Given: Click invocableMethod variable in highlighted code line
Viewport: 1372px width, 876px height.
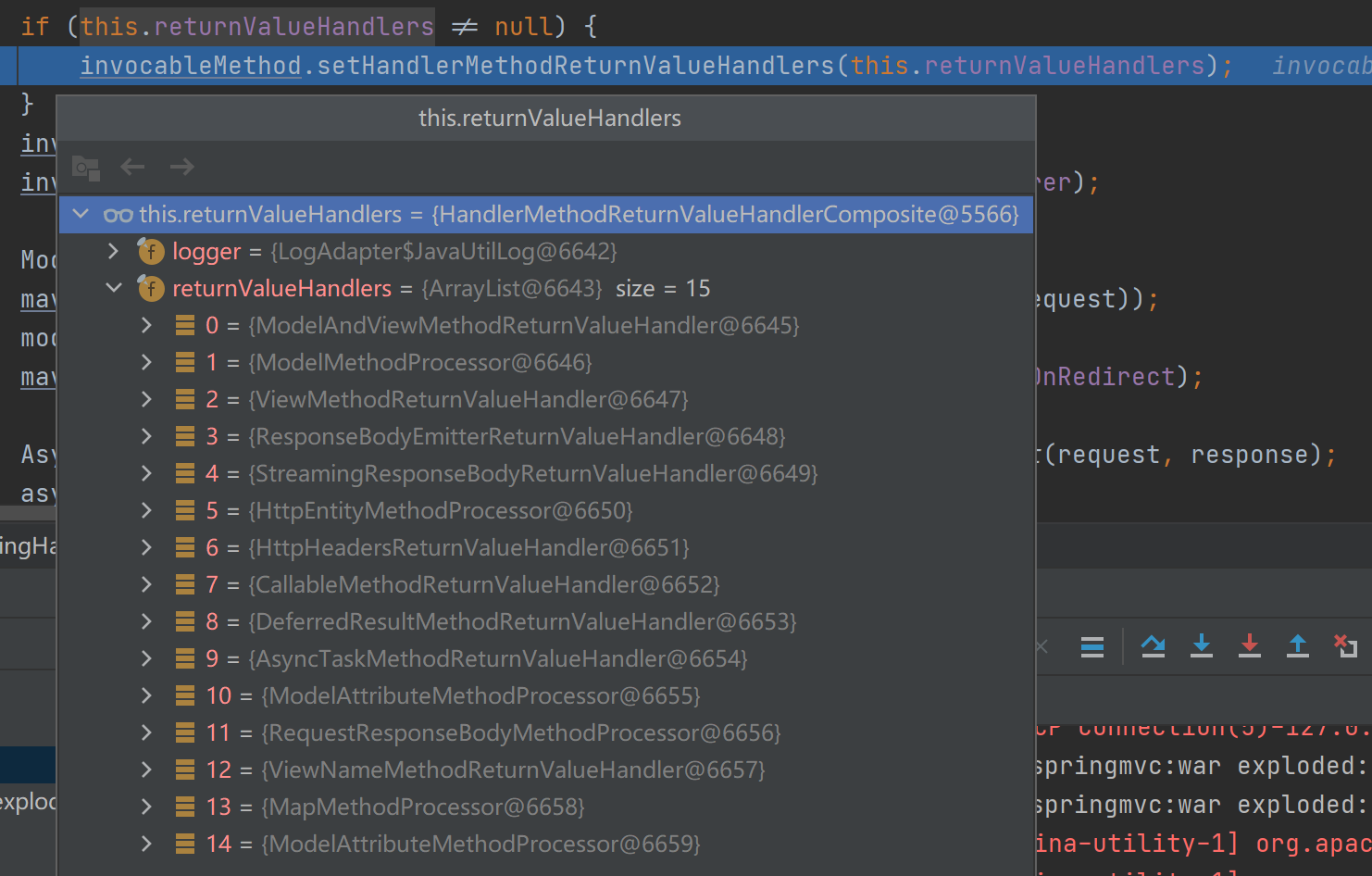Looking at the screenshot, I should pyautogui.click(x=190, y=66).
